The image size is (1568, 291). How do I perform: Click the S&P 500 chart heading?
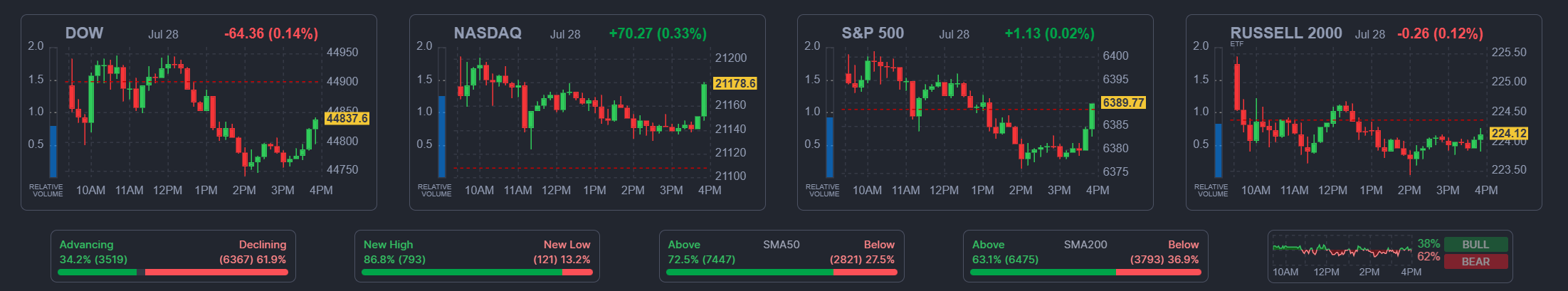873,33
